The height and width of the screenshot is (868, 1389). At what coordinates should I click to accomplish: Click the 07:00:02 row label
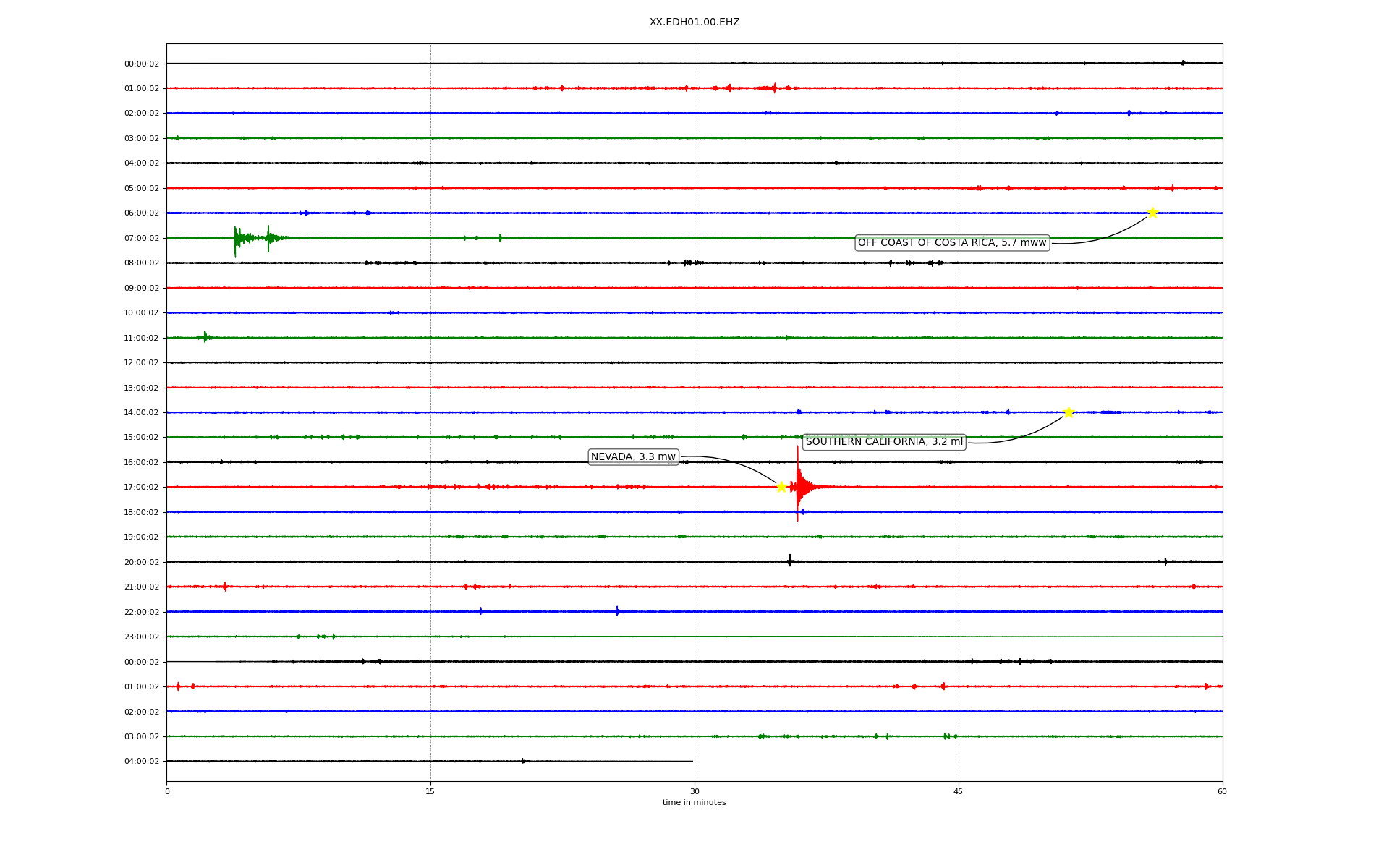142,238
